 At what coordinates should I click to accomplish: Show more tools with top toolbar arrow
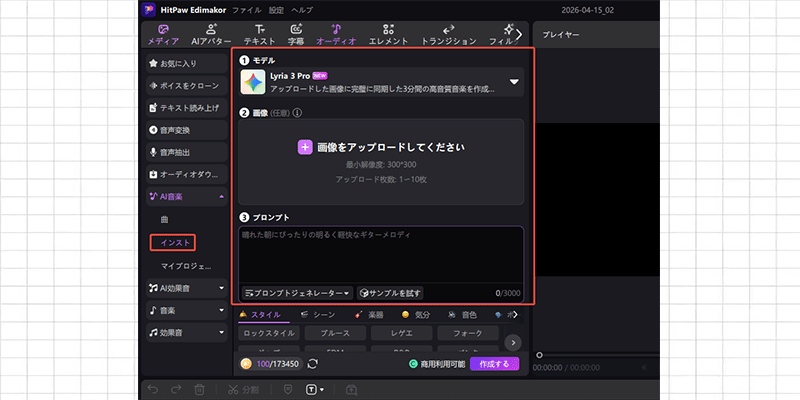click(x=519, y=35)
